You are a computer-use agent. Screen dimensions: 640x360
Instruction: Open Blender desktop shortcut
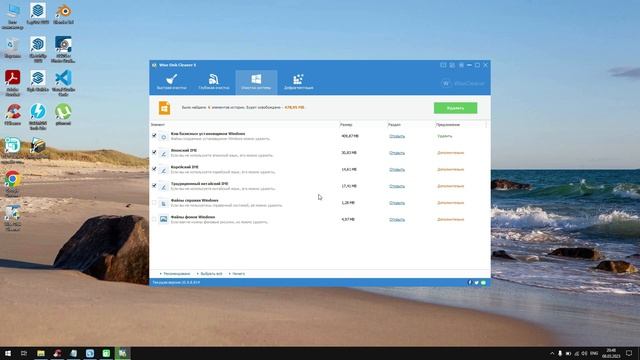click(63, 14)
